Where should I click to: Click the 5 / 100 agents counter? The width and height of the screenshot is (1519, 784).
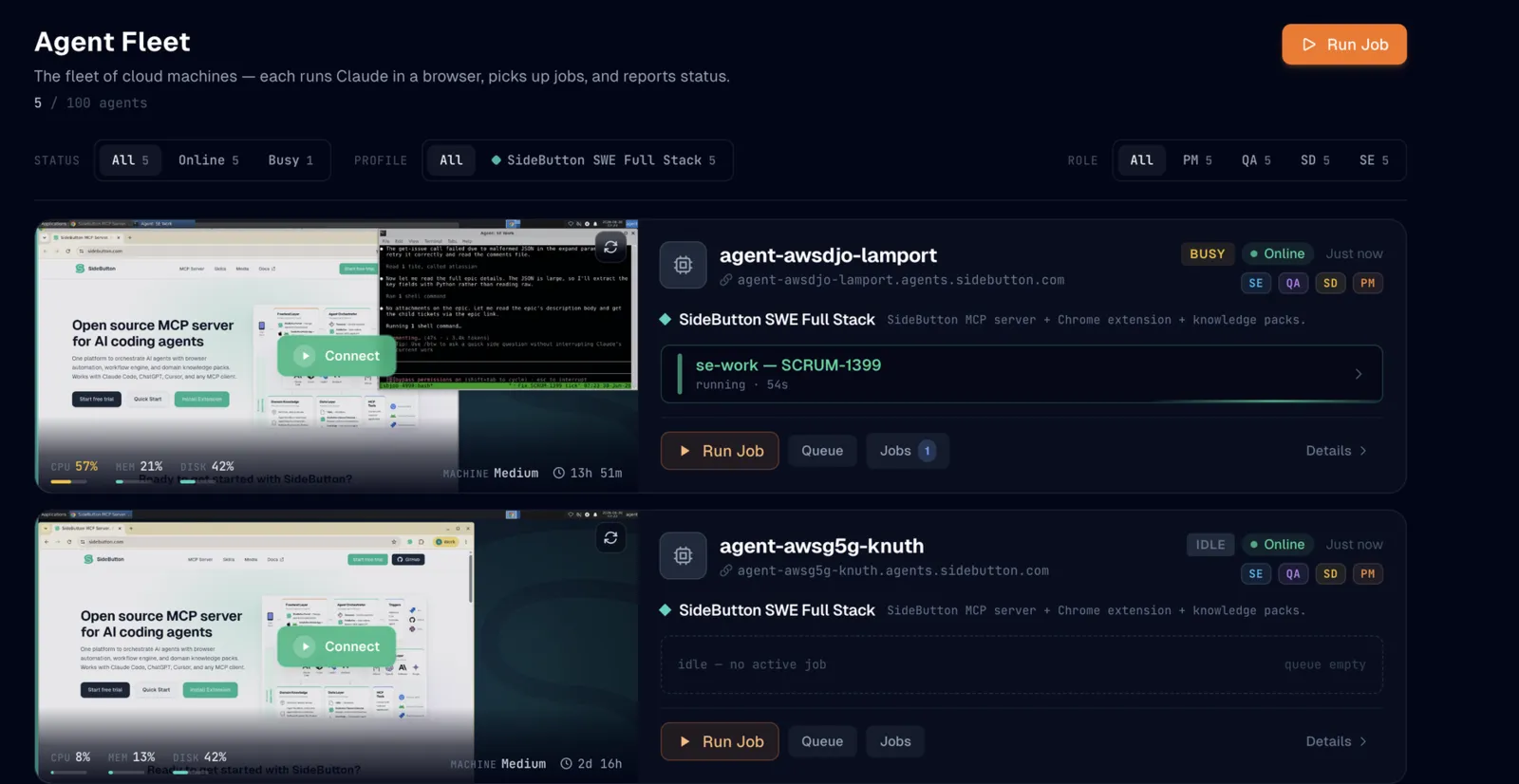click(x=90, y=103)
